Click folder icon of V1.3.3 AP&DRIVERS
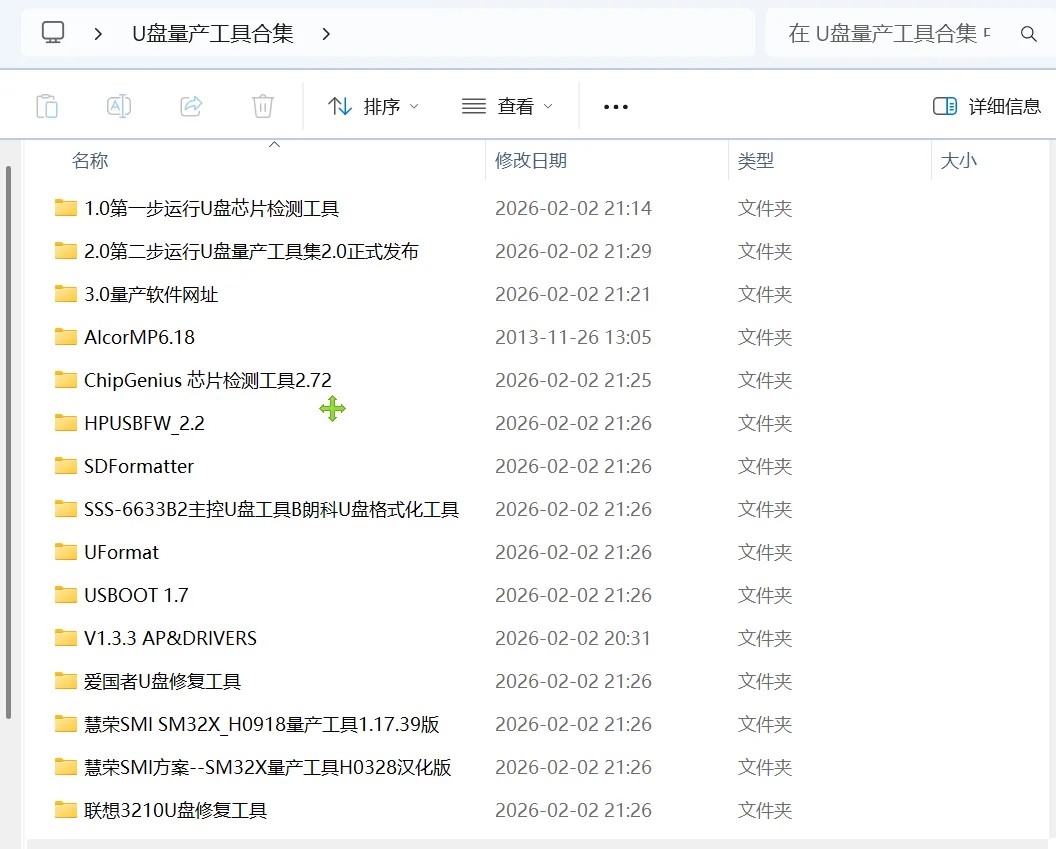 click(65, 638)
